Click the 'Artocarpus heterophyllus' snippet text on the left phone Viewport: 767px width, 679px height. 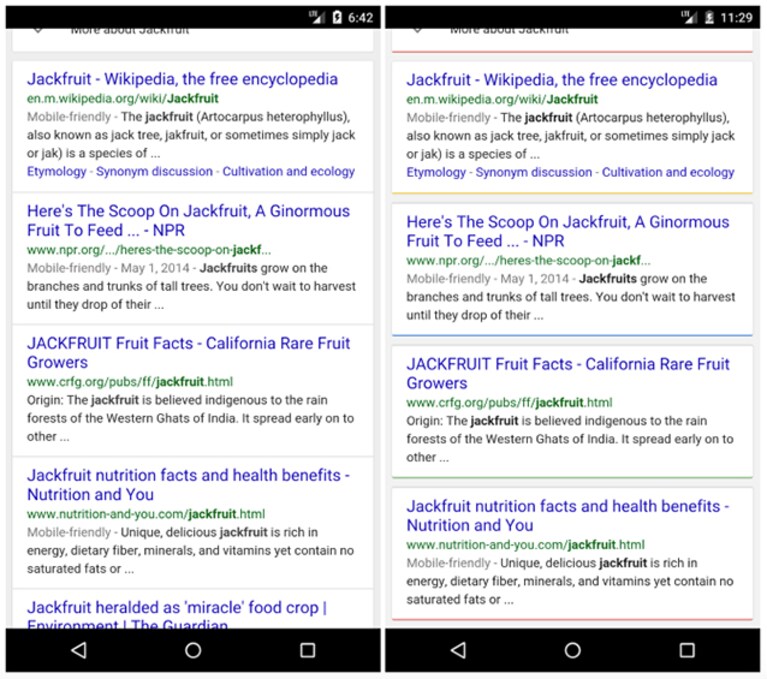[x=273, y=117]
